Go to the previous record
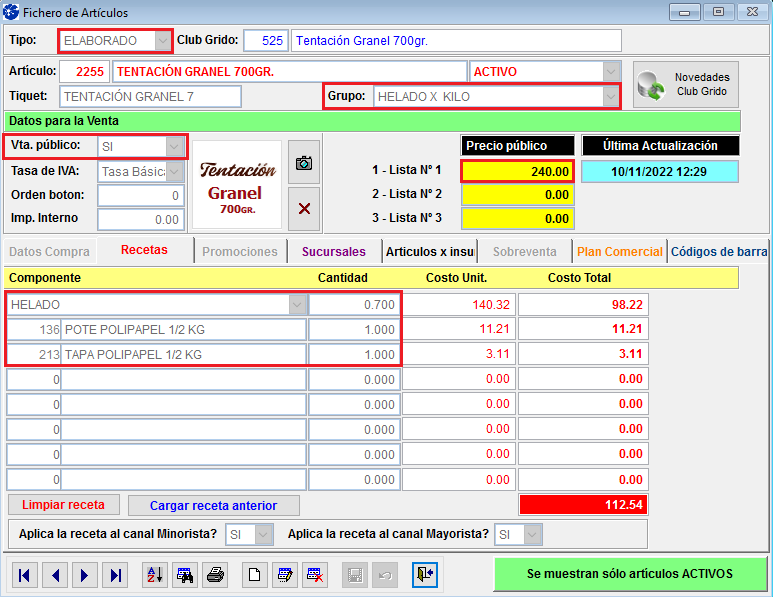Viewport: 773px width, 597px height. coord(55,575)
